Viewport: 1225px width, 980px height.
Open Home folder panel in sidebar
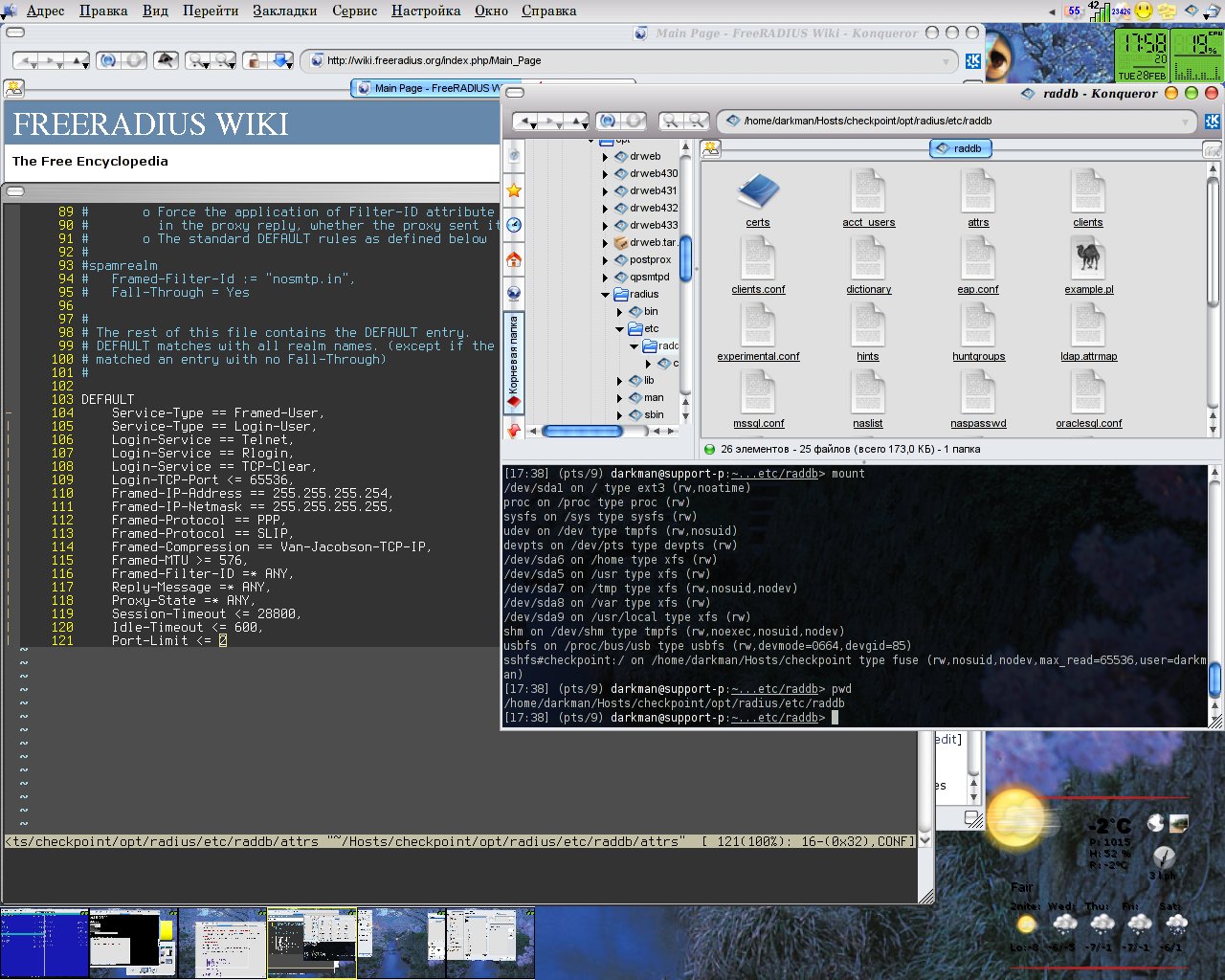pyautogui.click(x=514, y=259)
